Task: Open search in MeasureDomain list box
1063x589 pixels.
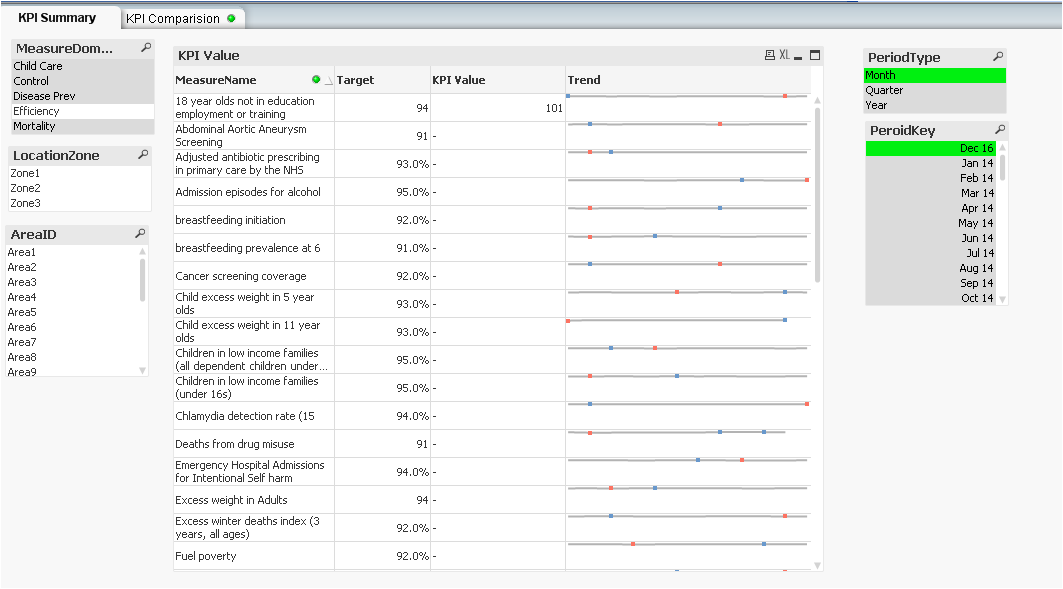Action: [146, 47]
